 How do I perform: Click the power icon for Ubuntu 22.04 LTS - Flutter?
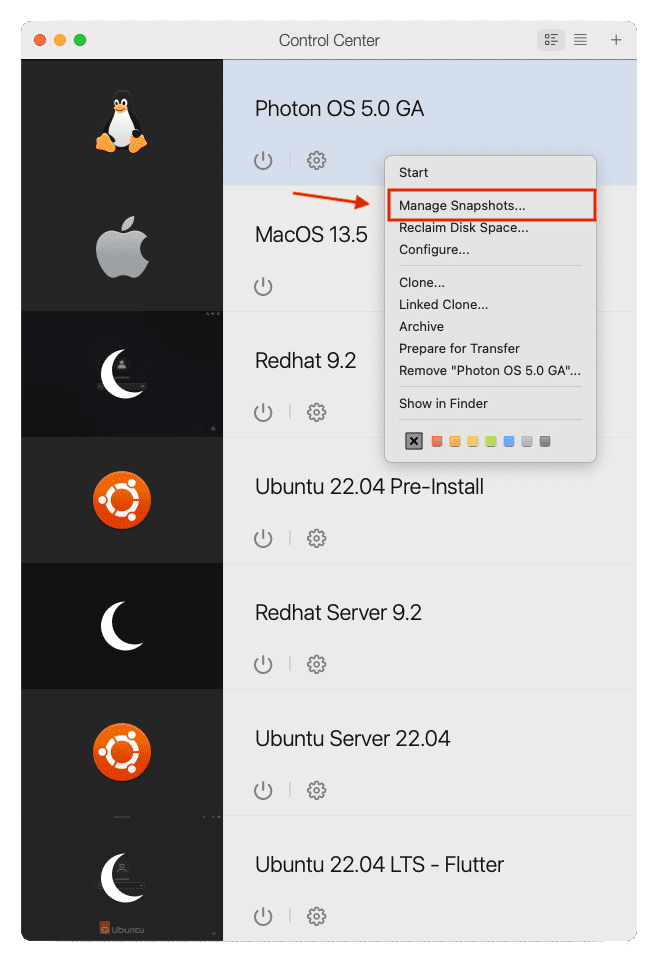263,917
